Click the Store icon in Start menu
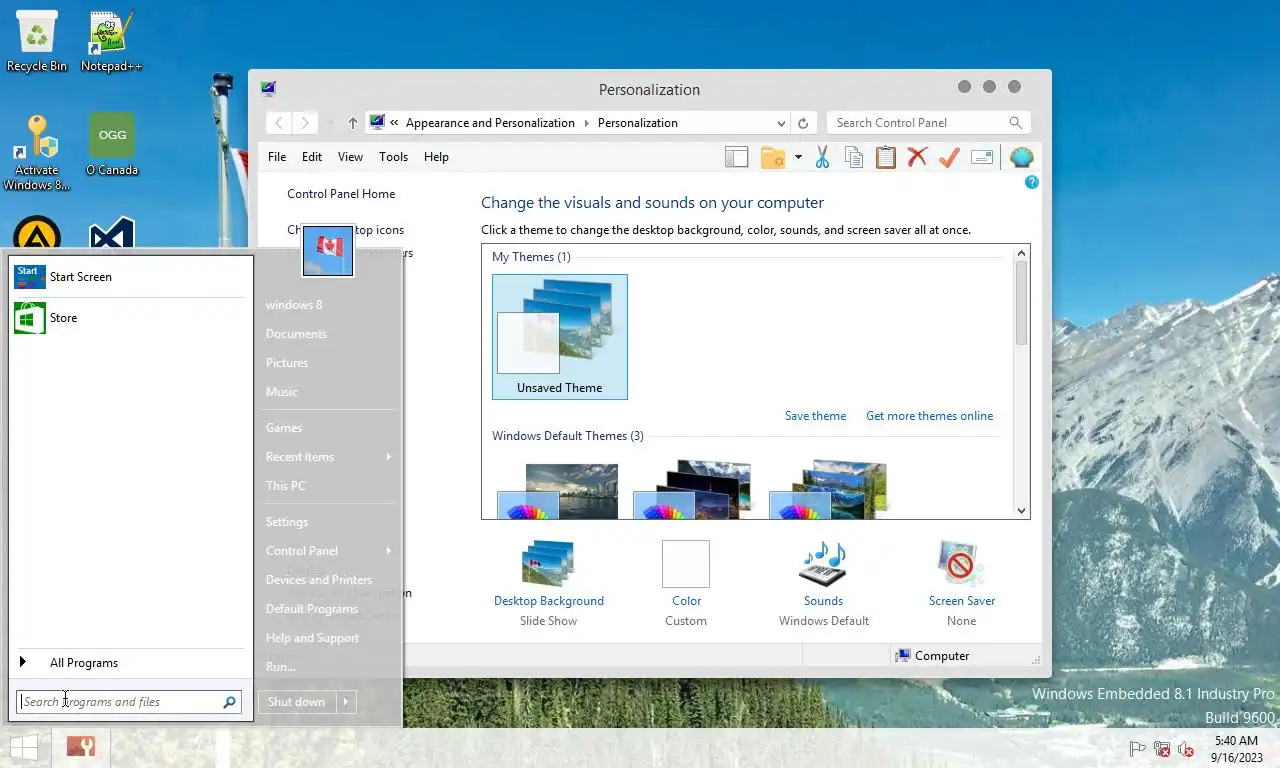This screenshot has width=1280, height=768. click(30, 318)
